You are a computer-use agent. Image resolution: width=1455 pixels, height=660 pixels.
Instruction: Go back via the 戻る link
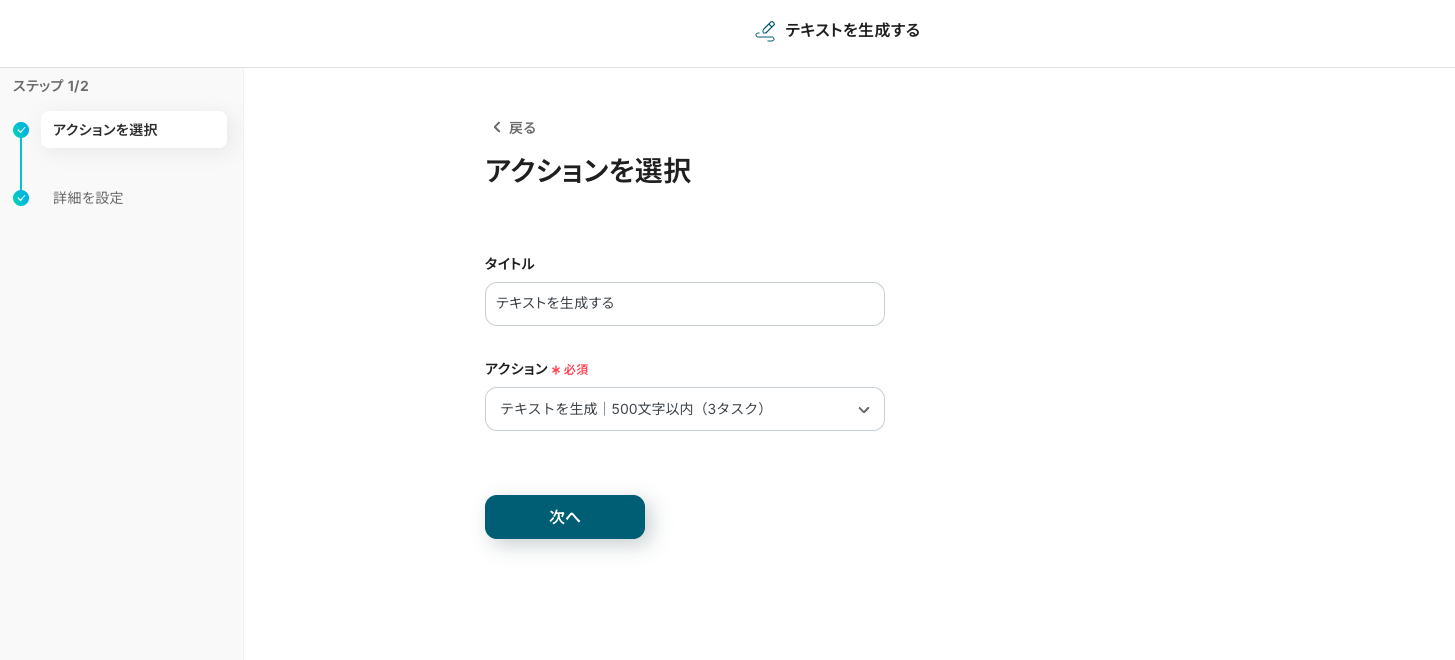522,128
